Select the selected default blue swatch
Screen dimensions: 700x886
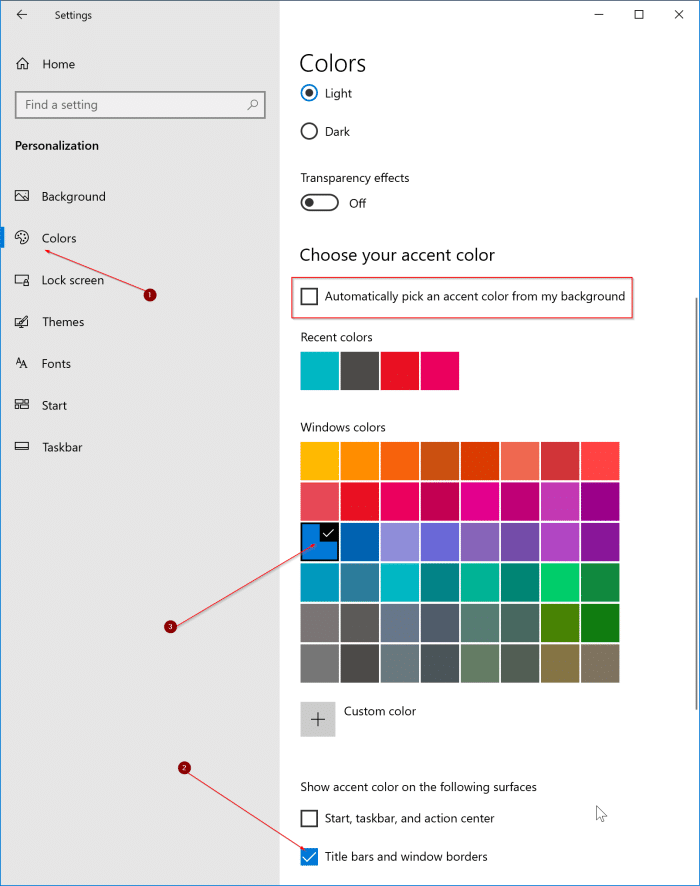tap(320, 542)
